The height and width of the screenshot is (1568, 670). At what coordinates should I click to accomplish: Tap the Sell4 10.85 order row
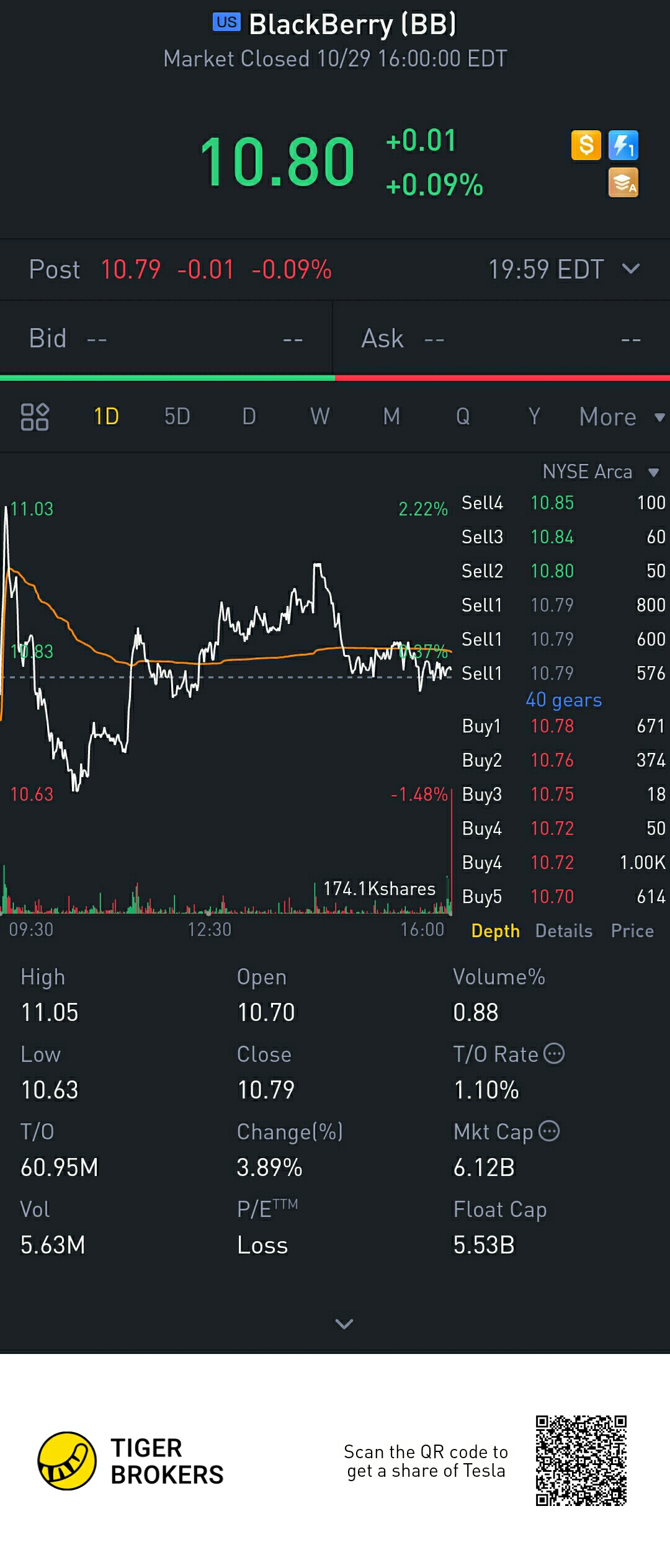[563, 502]
